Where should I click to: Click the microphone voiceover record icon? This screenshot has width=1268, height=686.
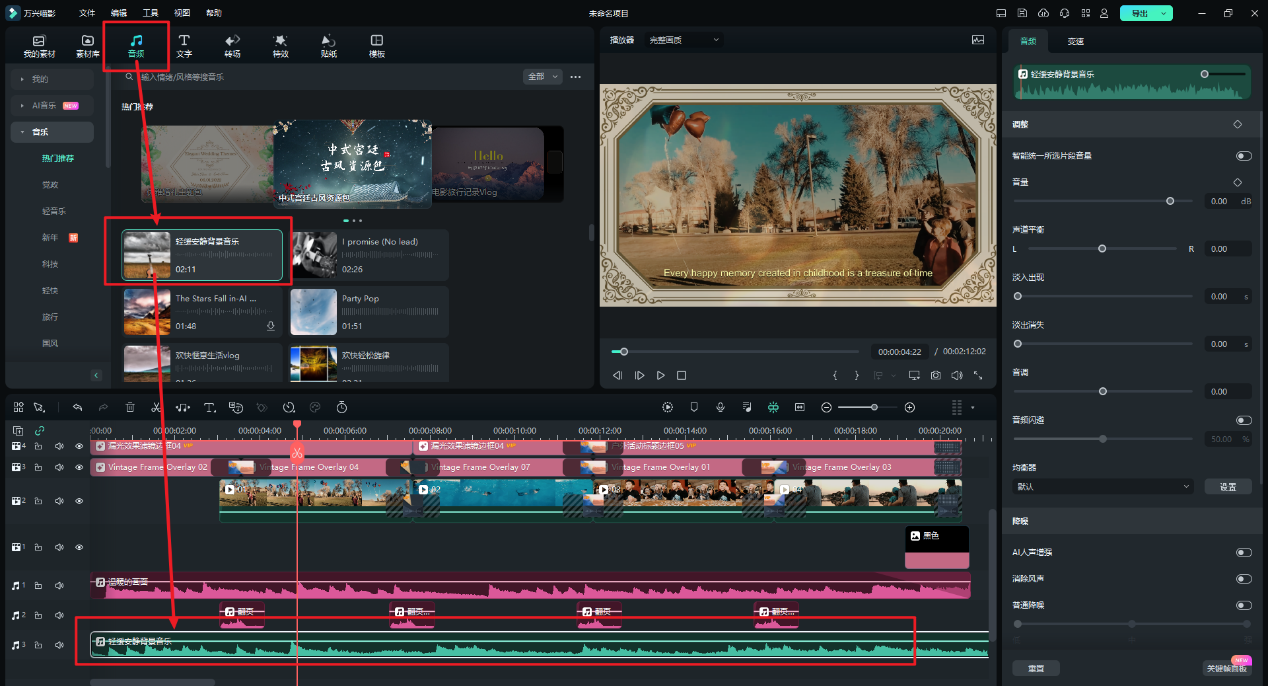tap(720, 408)
